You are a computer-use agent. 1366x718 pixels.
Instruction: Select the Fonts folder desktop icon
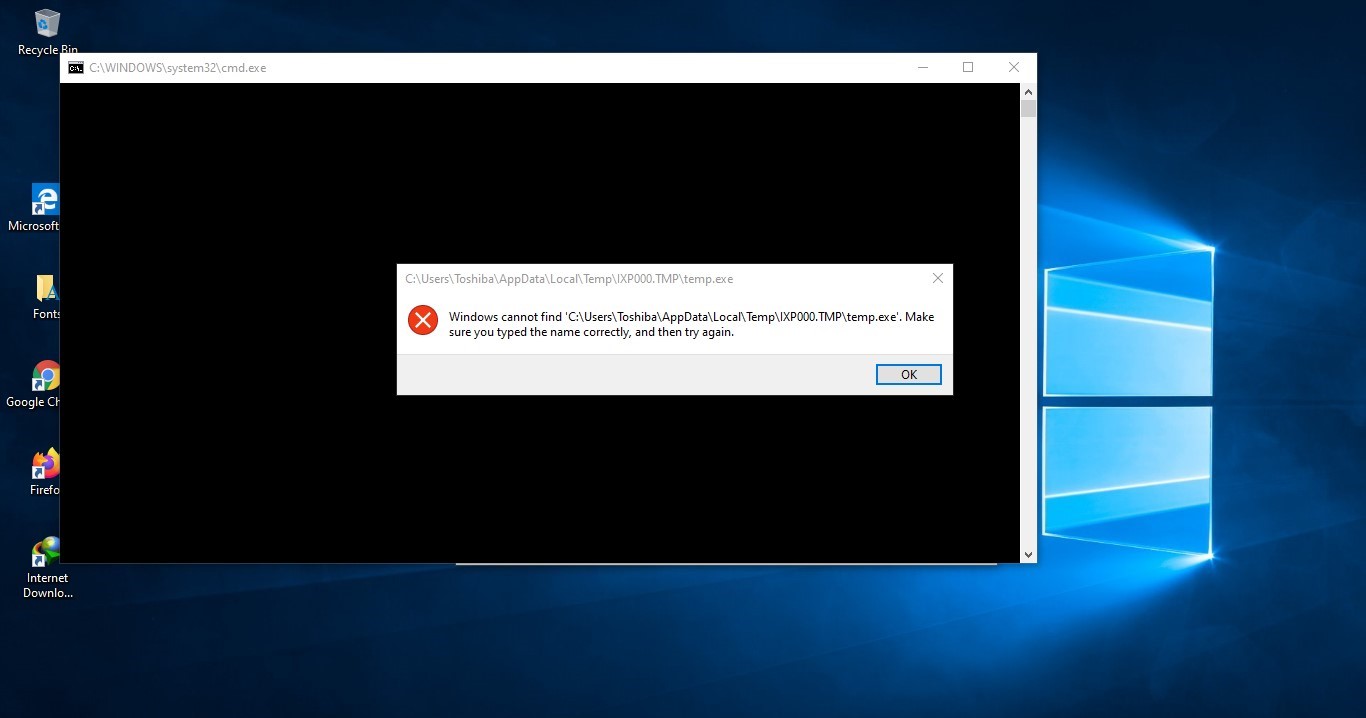click(x=46, y=296)
